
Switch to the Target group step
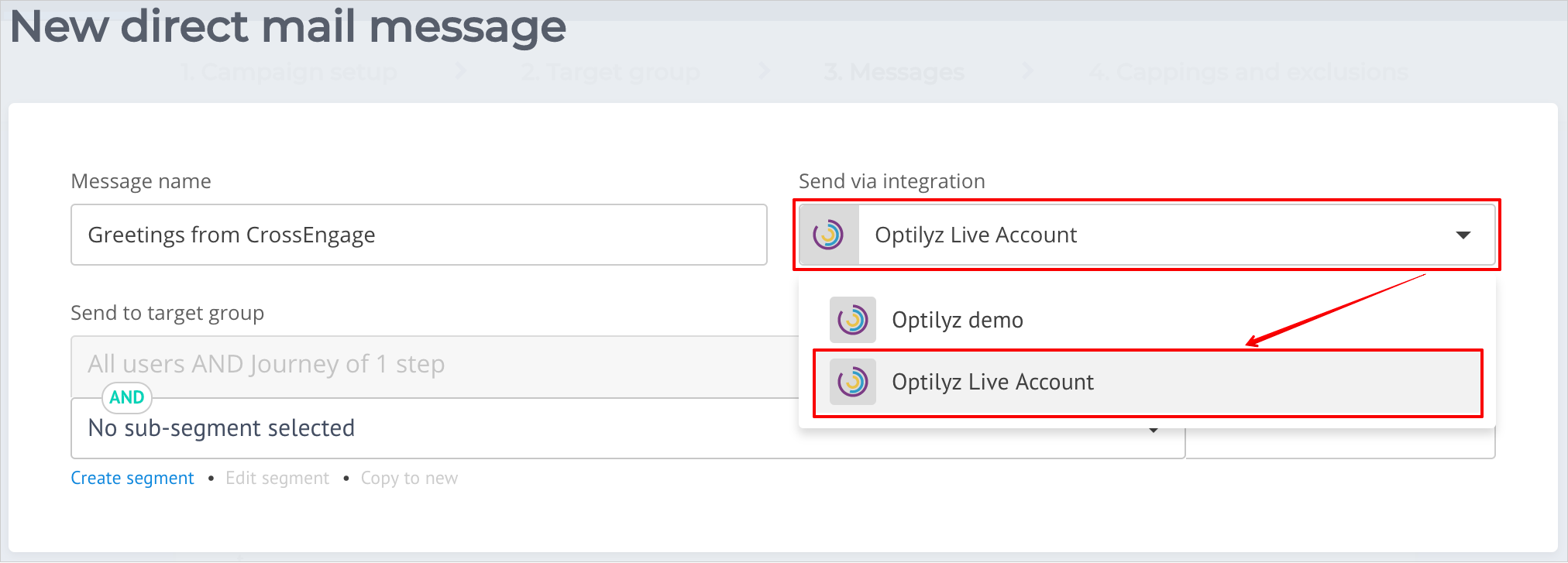tap(610, 72)
